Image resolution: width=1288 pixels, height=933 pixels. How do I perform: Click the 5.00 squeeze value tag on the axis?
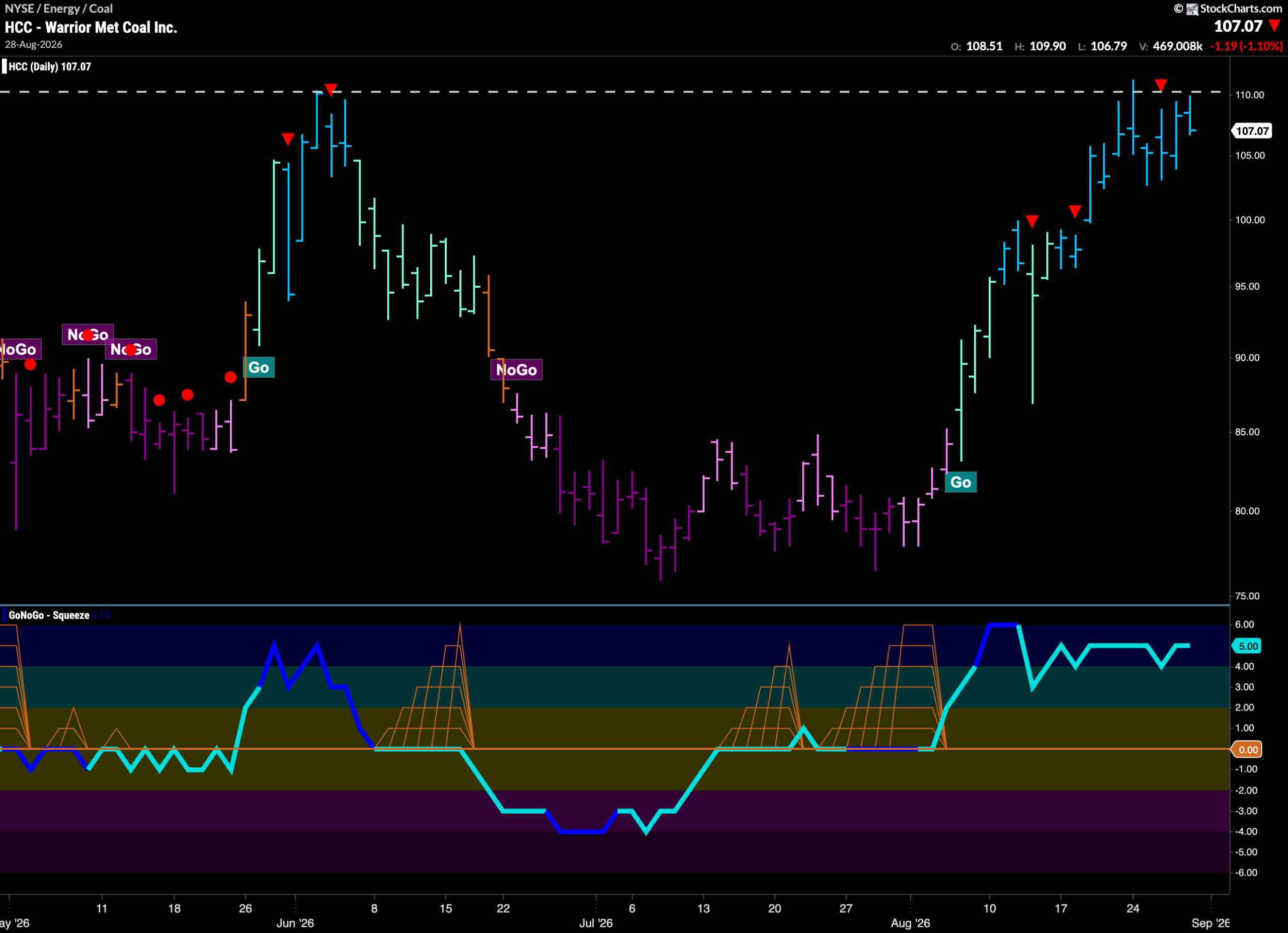click(x=1248, y=646)
